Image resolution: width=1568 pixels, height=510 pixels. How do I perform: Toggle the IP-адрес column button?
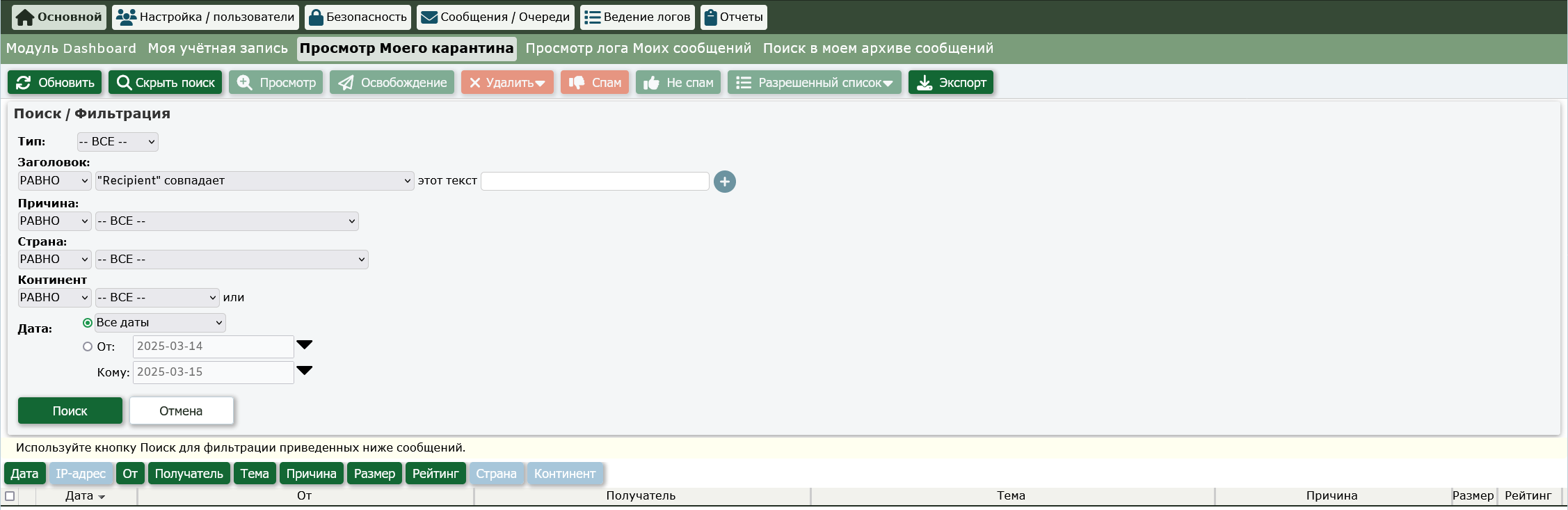[x=81, y=474]
